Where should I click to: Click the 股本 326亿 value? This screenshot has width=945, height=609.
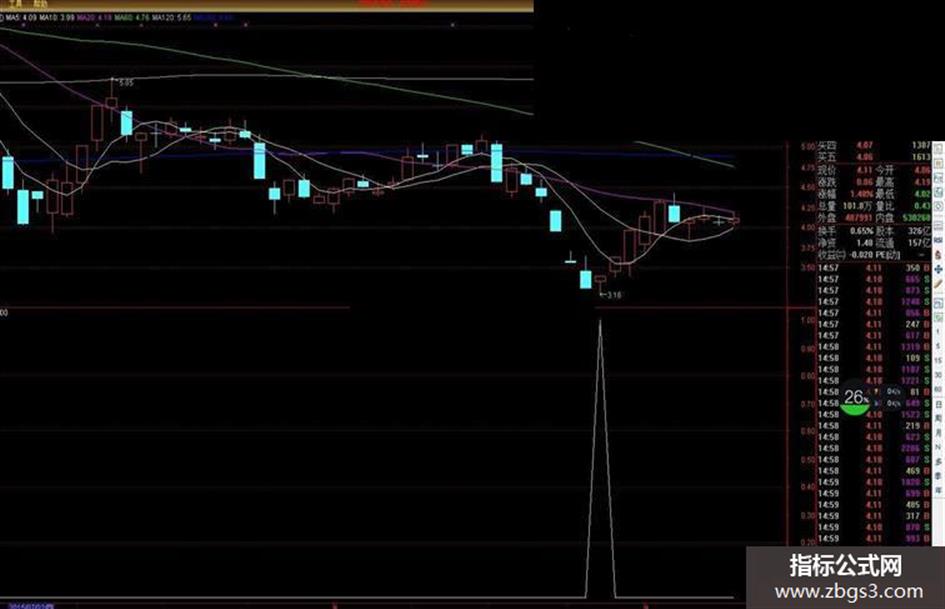(919, 231)
